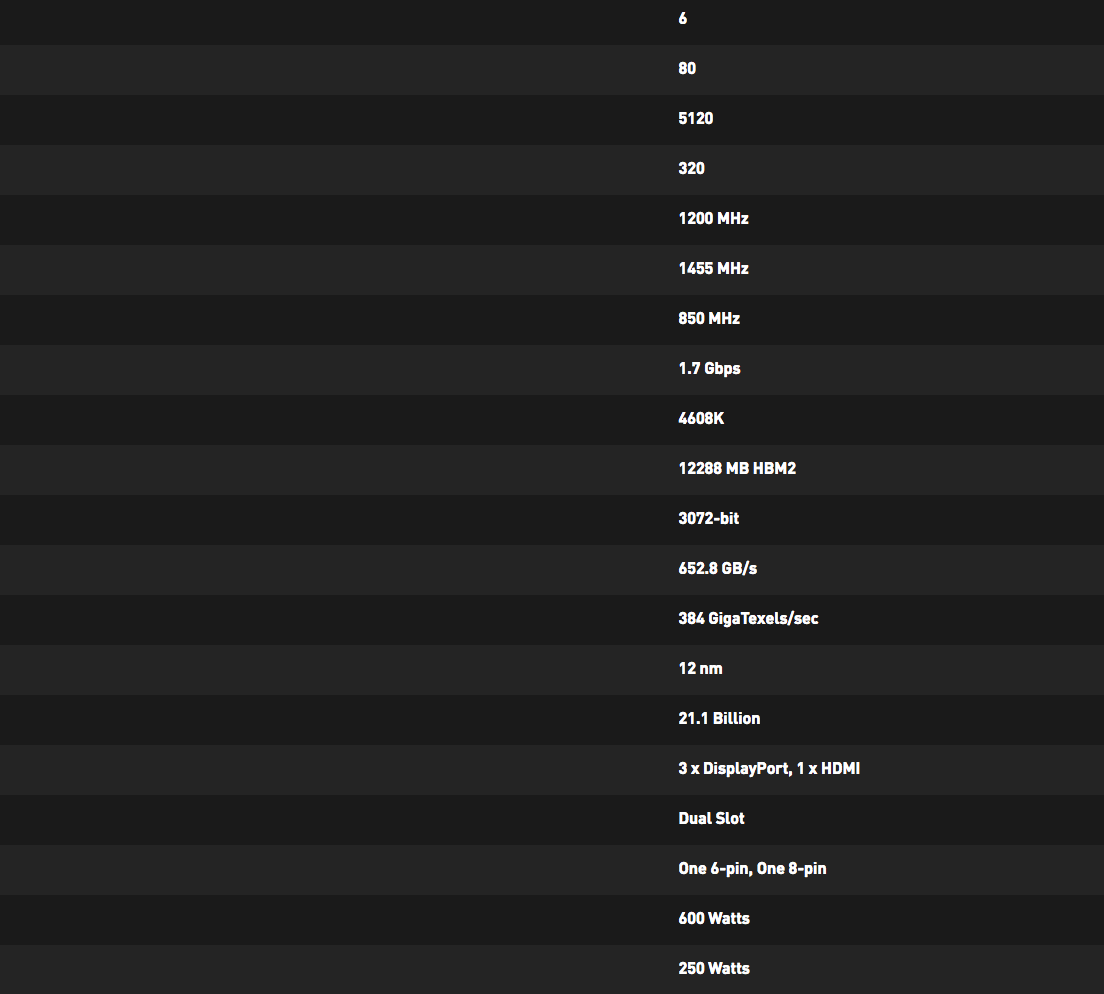Click the "4608K" value
The width and height of the screenshot is (1104, 994).
pyautogui.click(x=701, y=419)
